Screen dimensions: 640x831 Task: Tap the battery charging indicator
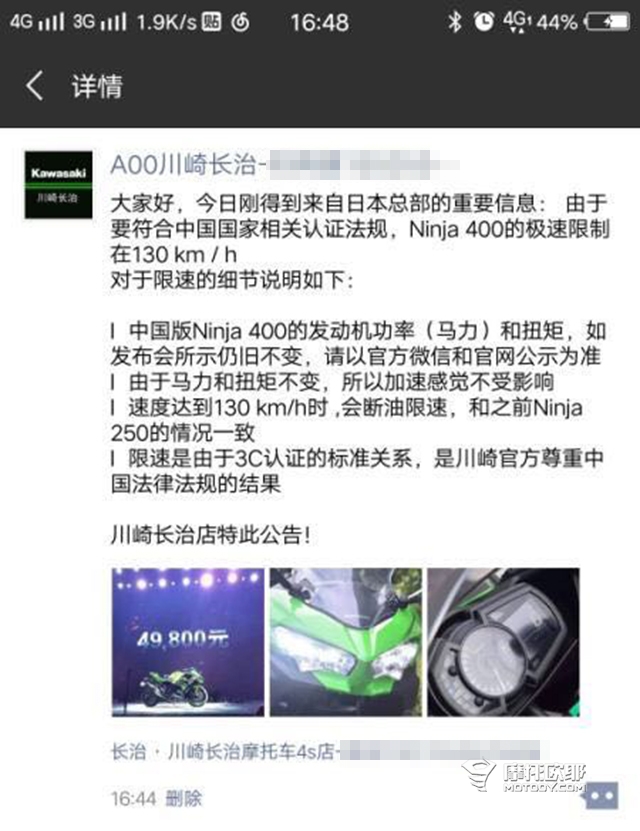607,22
